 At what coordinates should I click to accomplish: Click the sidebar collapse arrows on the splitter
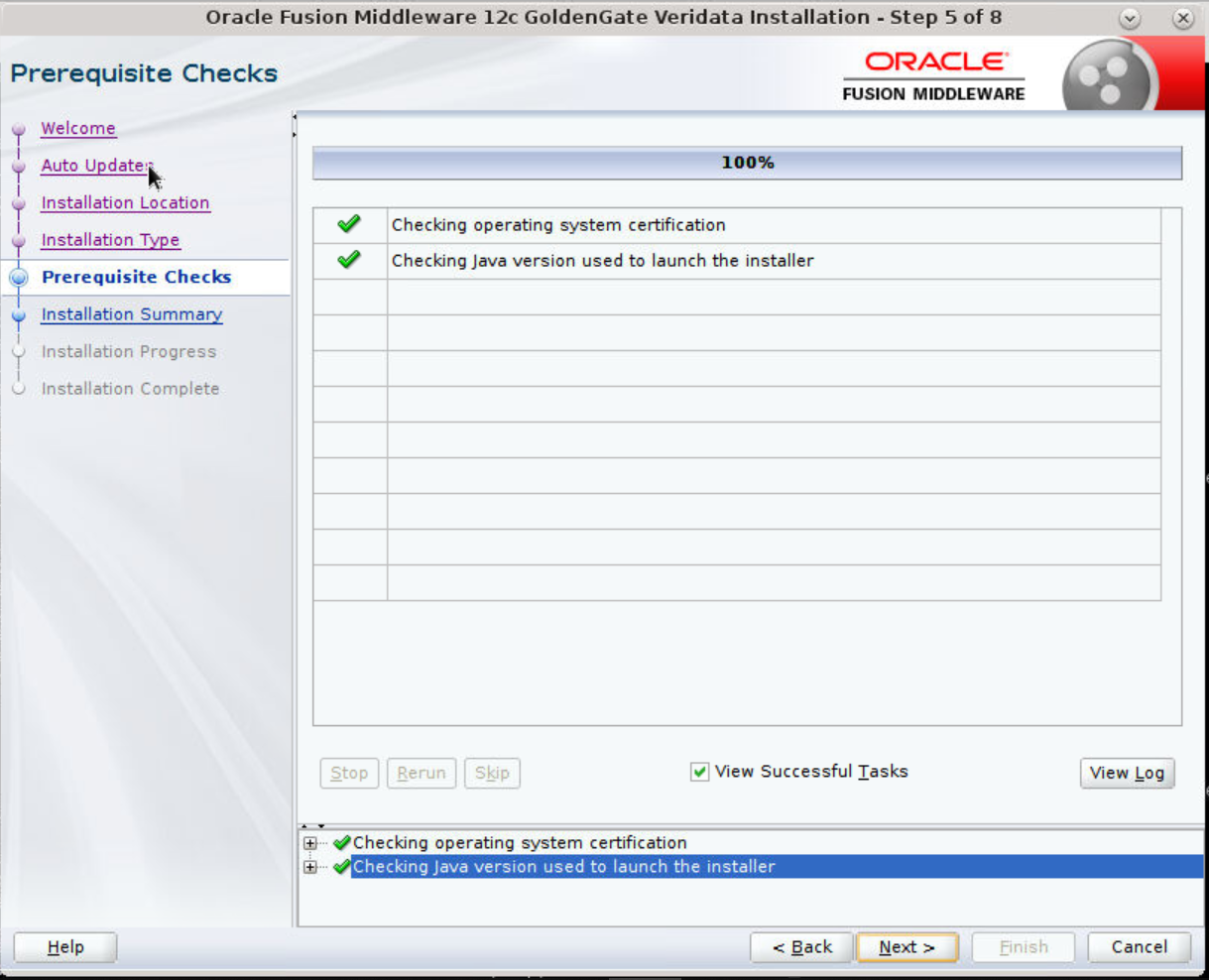[x=295, y=126]
